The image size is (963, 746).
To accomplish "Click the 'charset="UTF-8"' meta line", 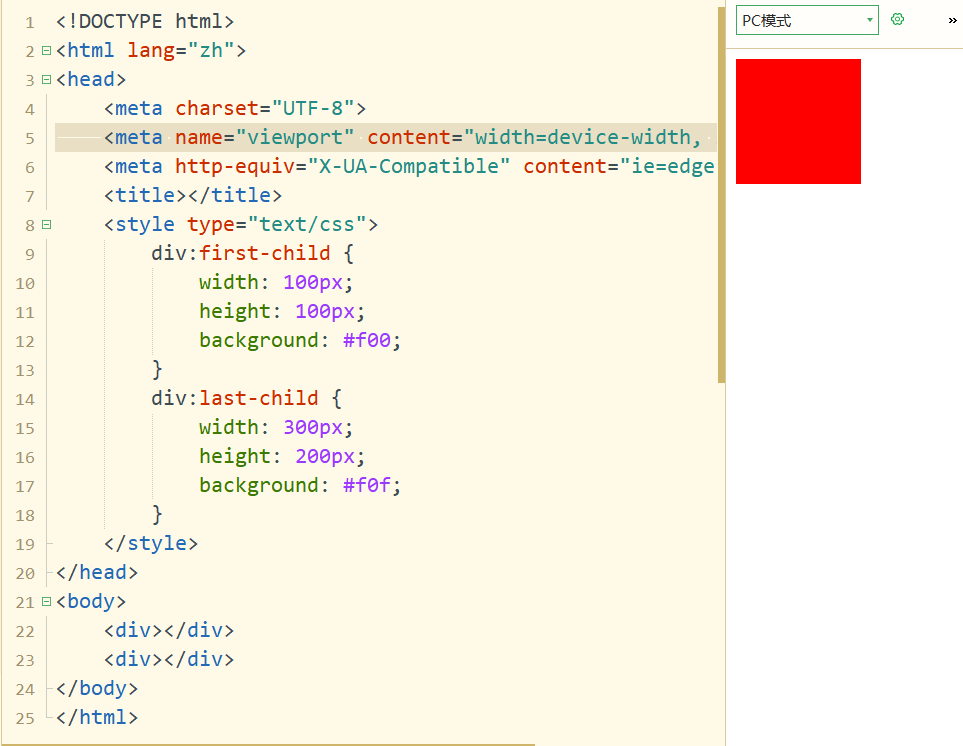I will (x=235, y=109).
